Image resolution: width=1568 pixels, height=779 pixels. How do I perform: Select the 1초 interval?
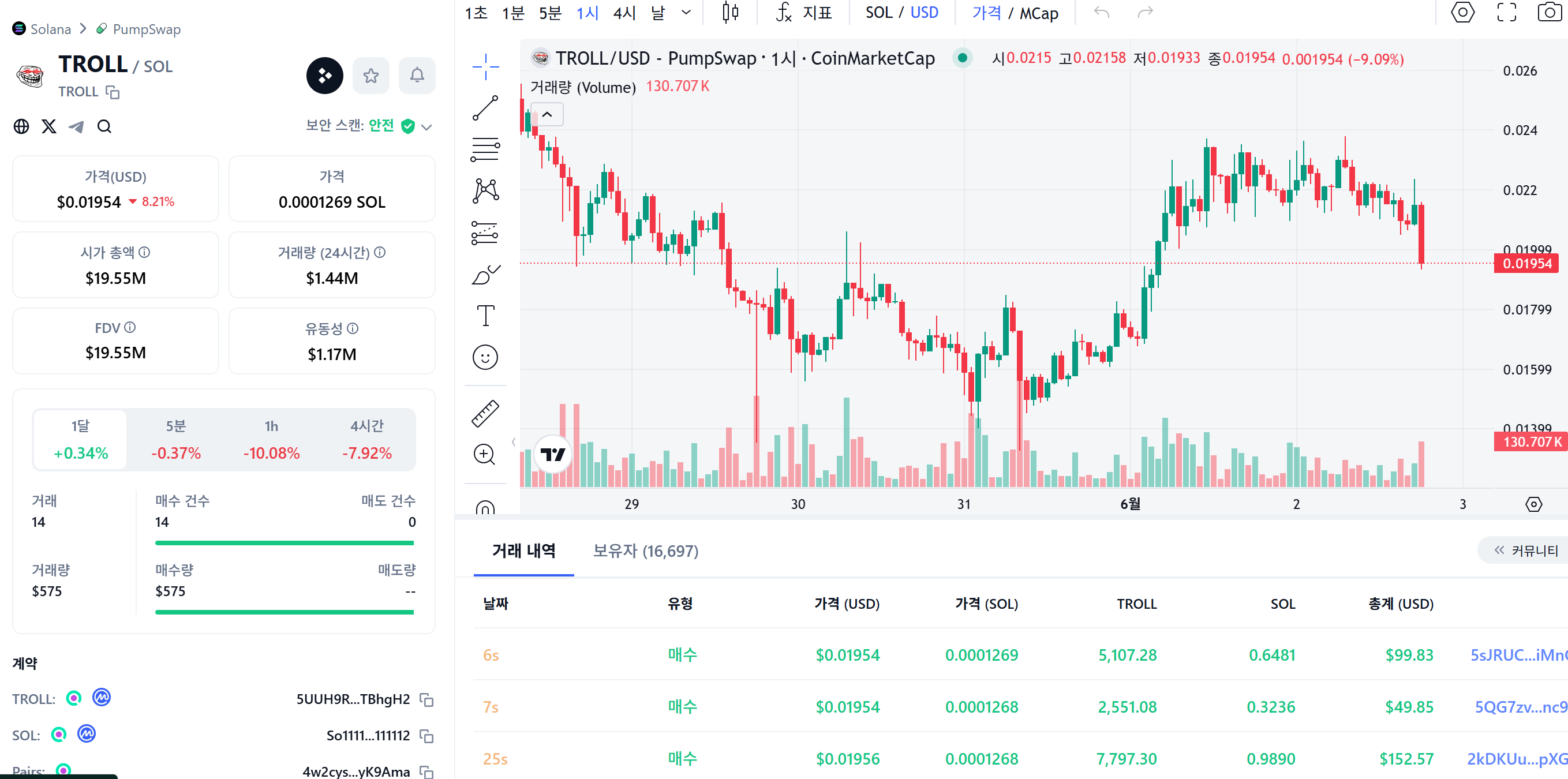476,13
